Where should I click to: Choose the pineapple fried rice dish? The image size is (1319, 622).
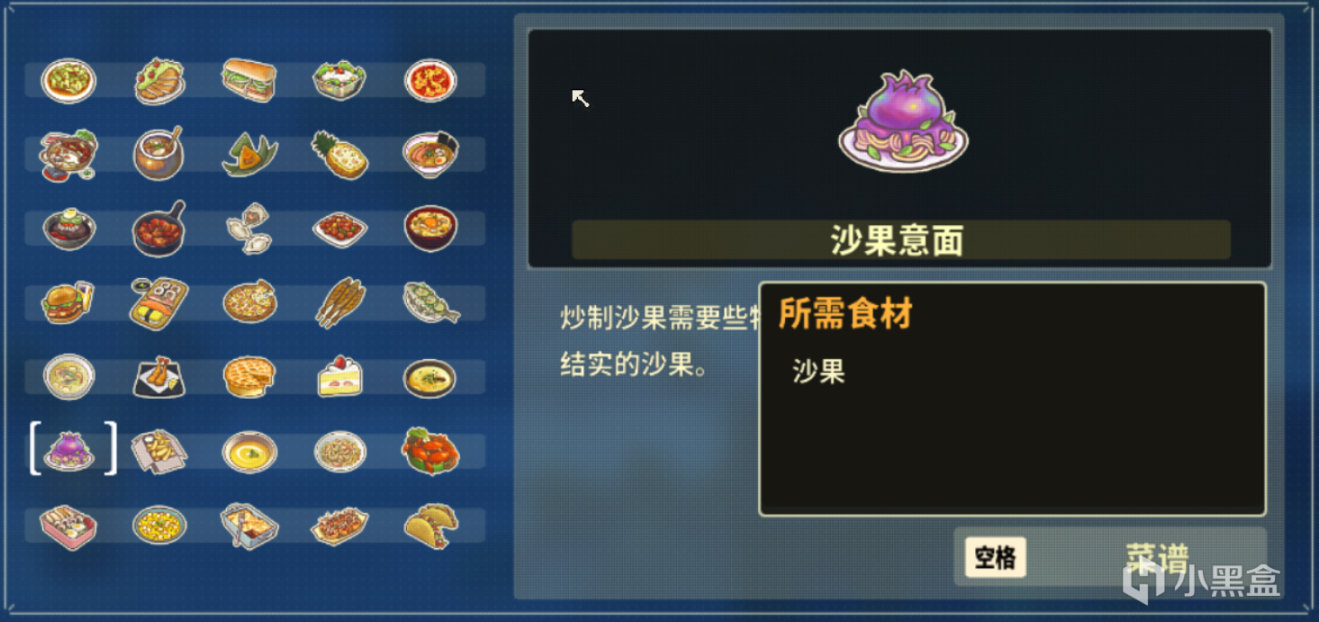click(340, 153)
